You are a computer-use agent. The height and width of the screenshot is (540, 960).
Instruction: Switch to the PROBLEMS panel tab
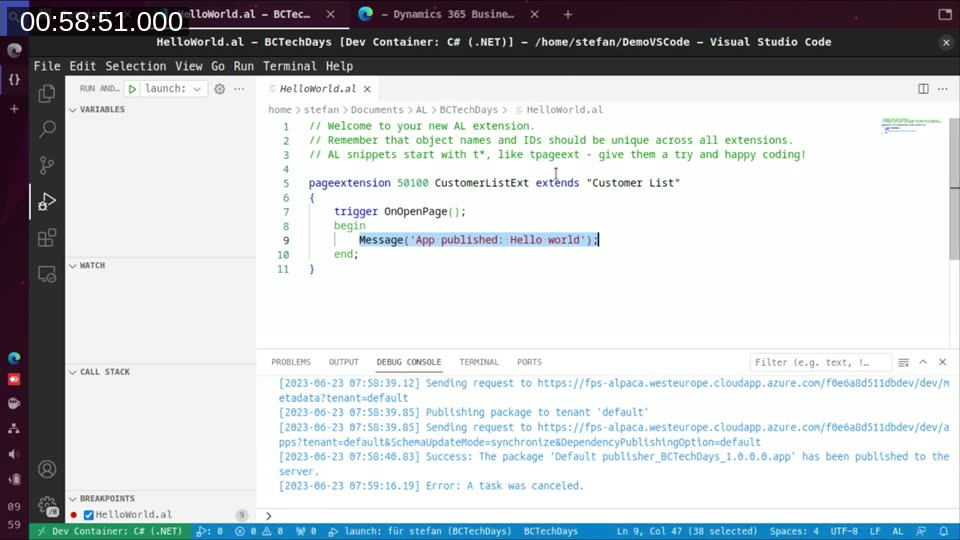[x=291, y=362]
